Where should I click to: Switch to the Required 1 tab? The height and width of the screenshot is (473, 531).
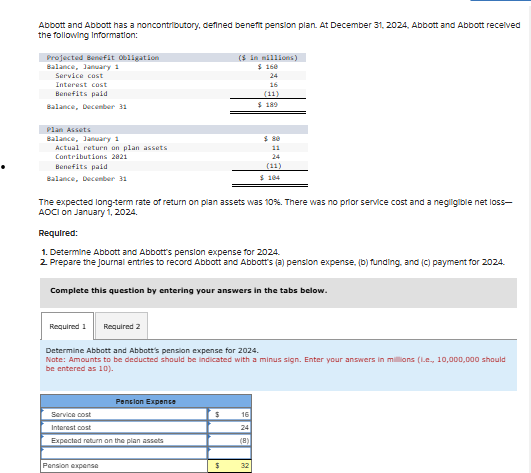67,326
